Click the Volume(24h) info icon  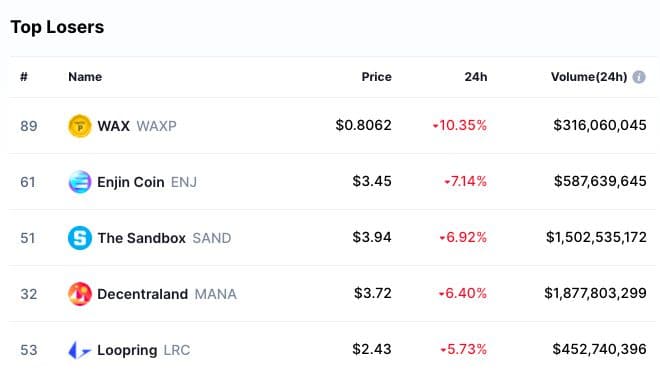[639, 77]
